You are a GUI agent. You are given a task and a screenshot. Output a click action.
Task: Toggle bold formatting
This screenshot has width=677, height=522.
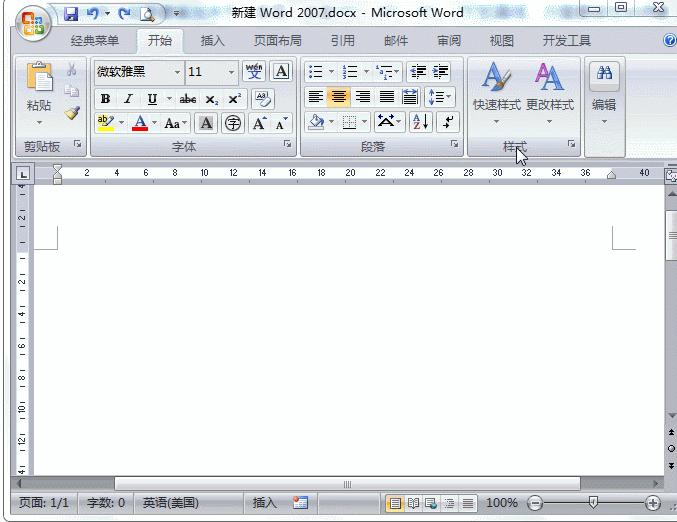coord(105,99)
